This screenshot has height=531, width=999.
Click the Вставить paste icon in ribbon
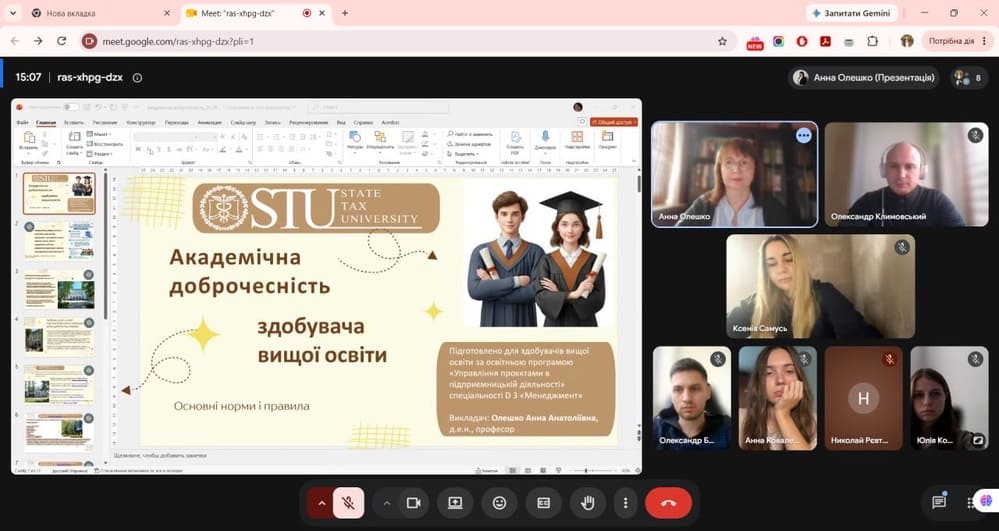29,141
